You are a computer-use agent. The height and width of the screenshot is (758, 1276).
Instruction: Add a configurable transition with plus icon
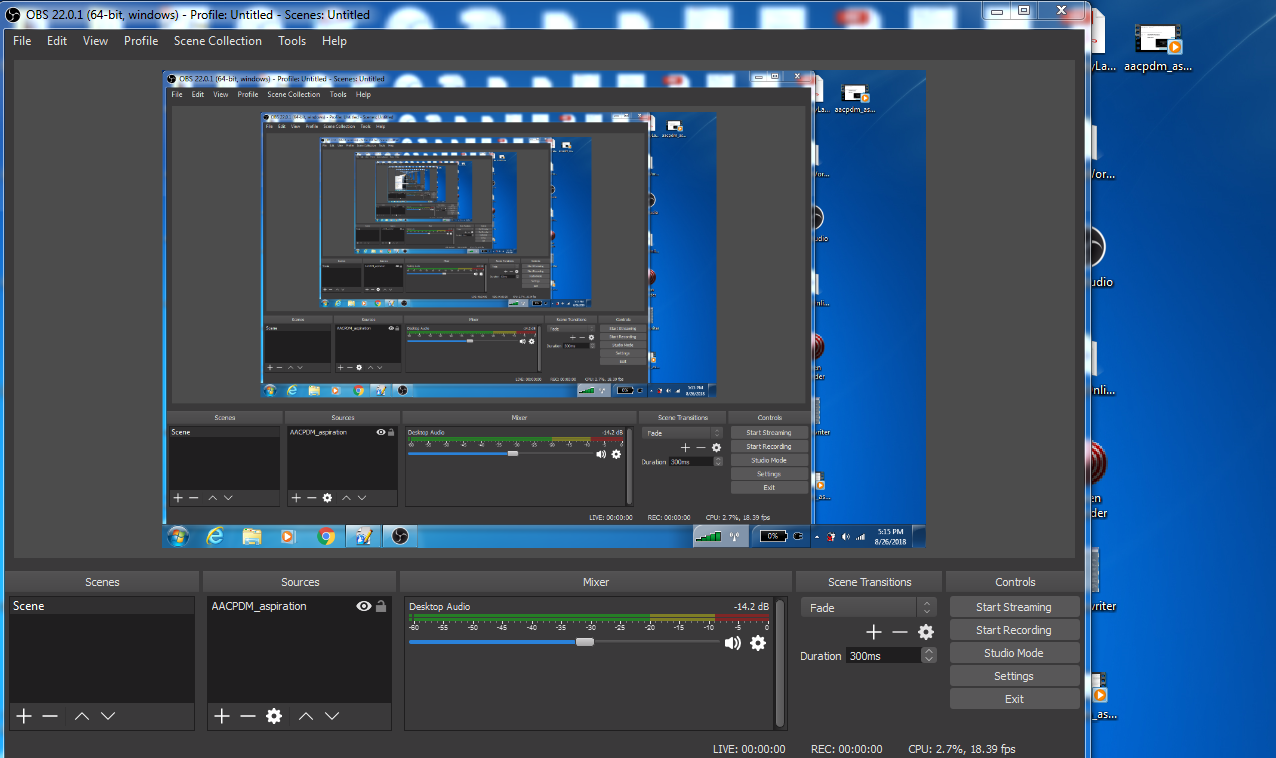[x=874, y=632]
